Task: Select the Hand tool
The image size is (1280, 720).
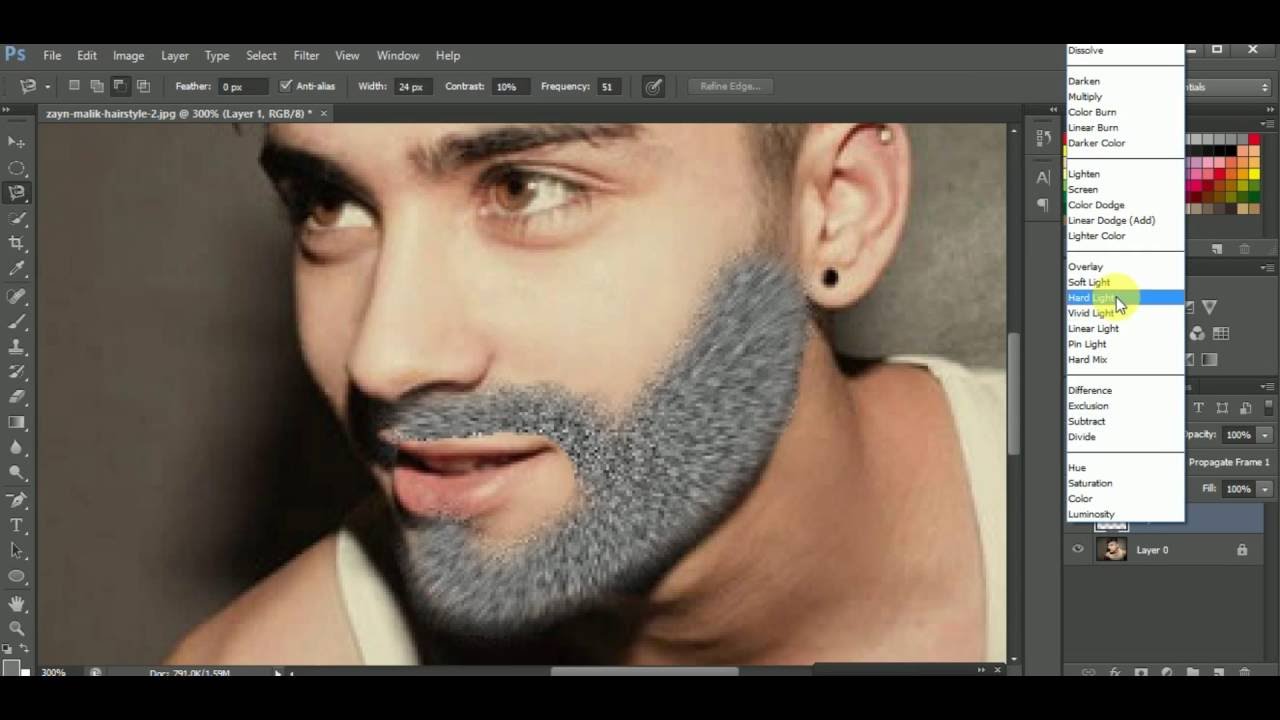Action: (16, 604)
